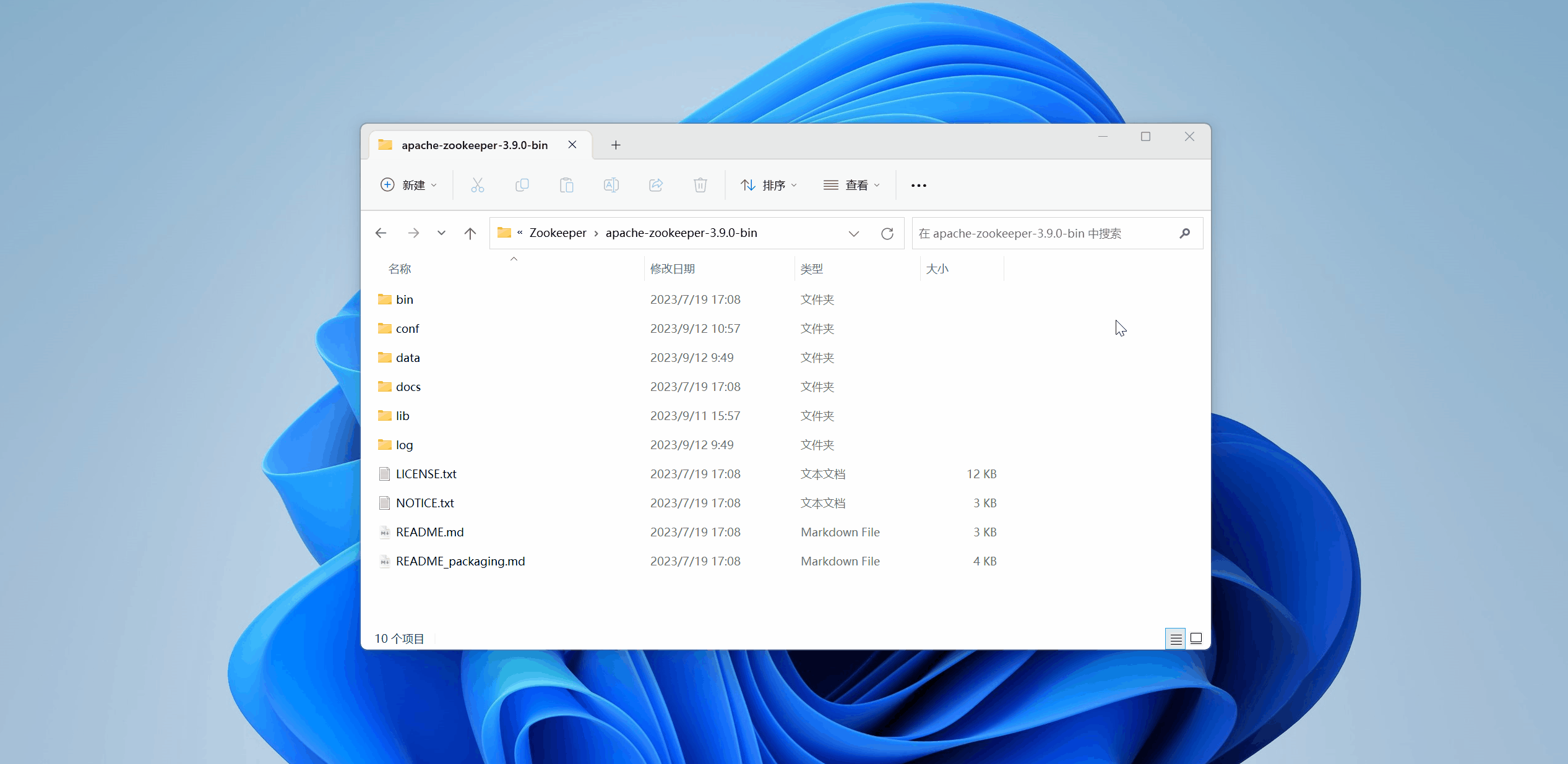Go back with the left arrow
Image resolution: width=1568 pixels, height=764 pixels.
pyautogui.click(x=381, y=233)
